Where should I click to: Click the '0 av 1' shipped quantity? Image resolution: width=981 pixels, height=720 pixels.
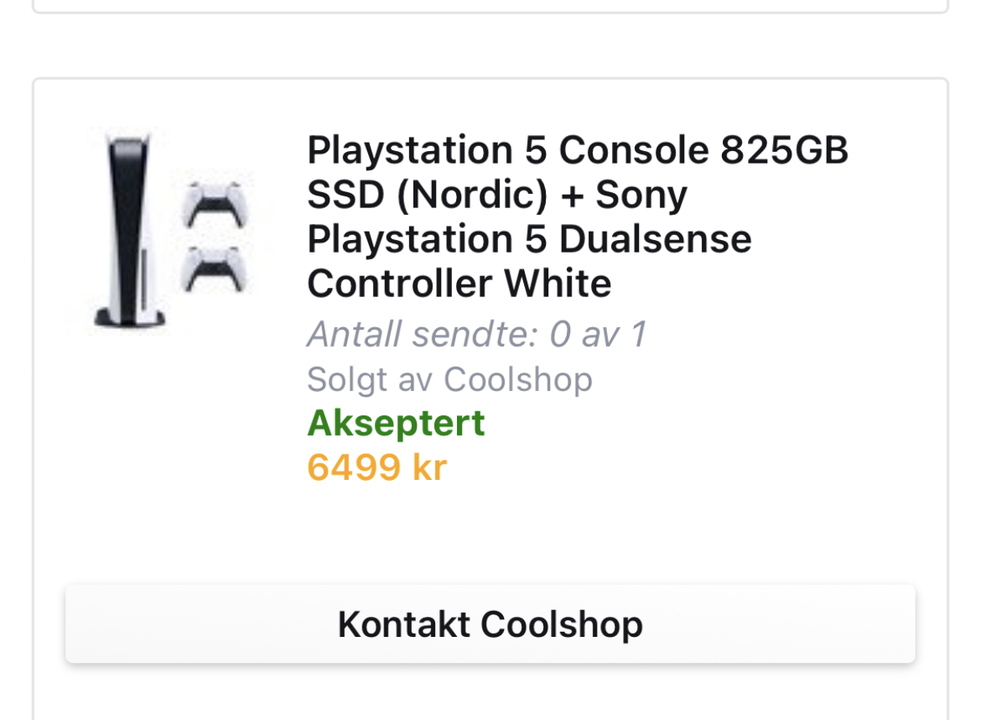(597, 334)
